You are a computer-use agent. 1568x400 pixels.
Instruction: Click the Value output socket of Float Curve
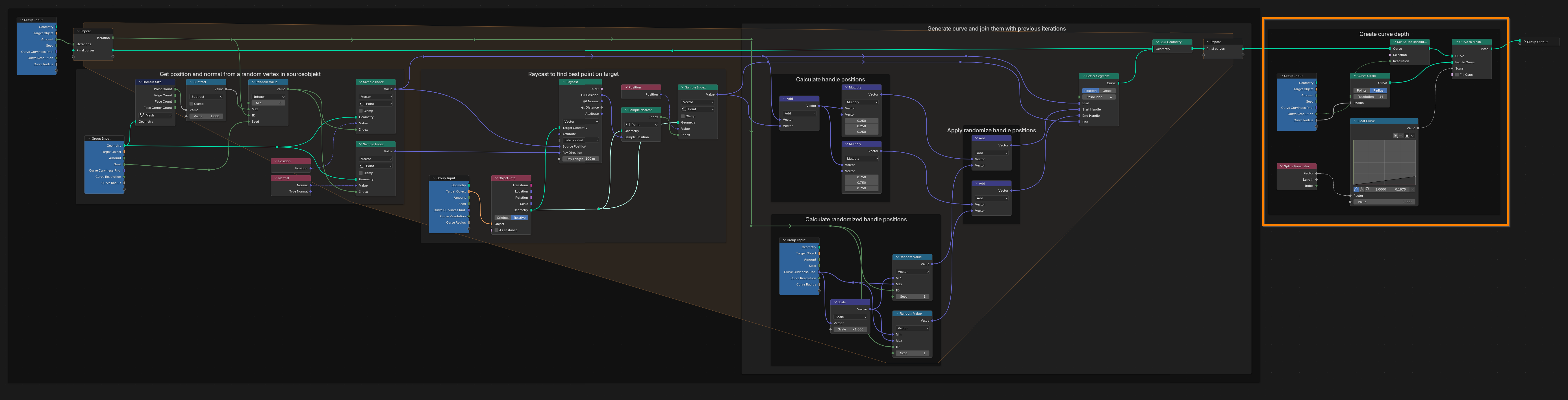point(1418,128)
